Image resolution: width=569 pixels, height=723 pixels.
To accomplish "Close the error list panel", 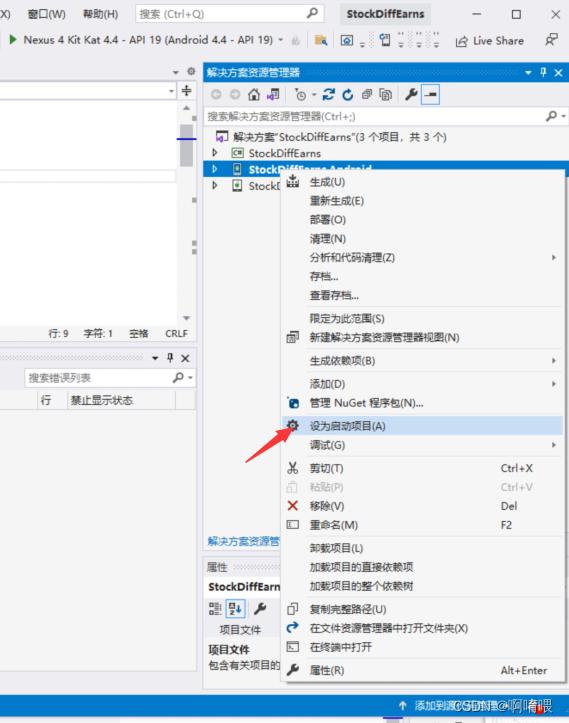I will click(x=185, y=358).
